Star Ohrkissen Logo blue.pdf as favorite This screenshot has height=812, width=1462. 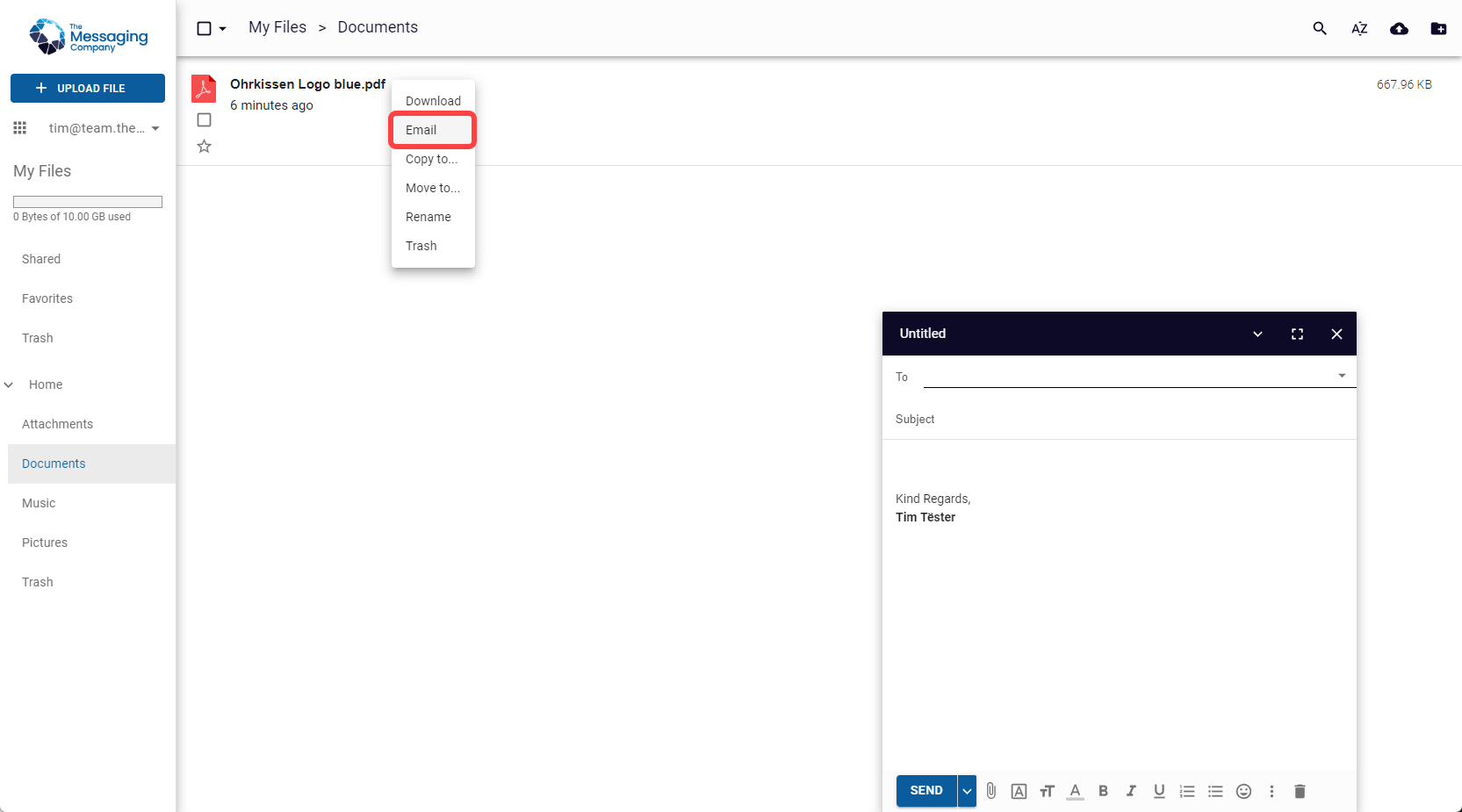point(204,146)
